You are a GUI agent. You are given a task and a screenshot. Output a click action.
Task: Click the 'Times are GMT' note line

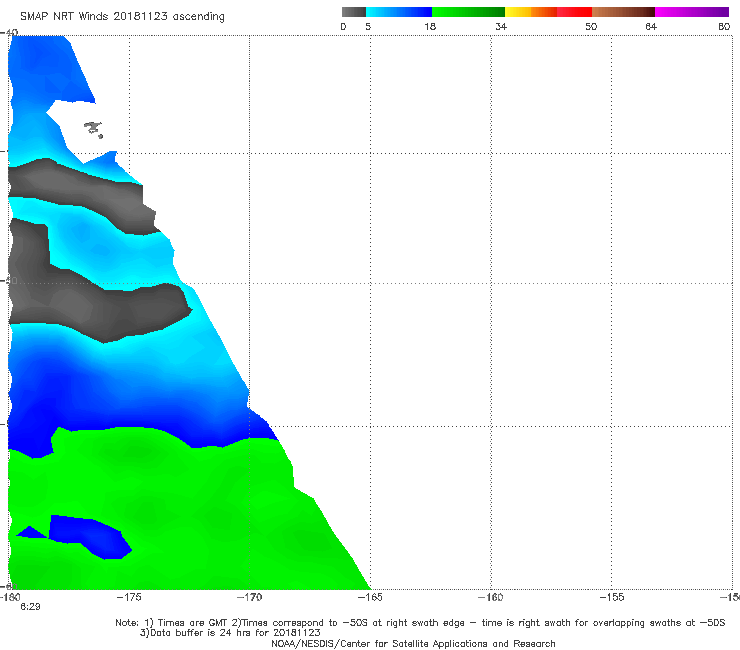(420, 623)
